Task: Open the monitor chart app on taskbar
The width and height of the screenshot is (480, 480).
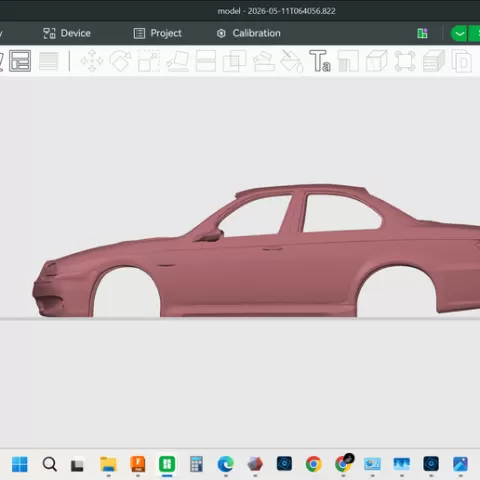Action: (372, 464)
